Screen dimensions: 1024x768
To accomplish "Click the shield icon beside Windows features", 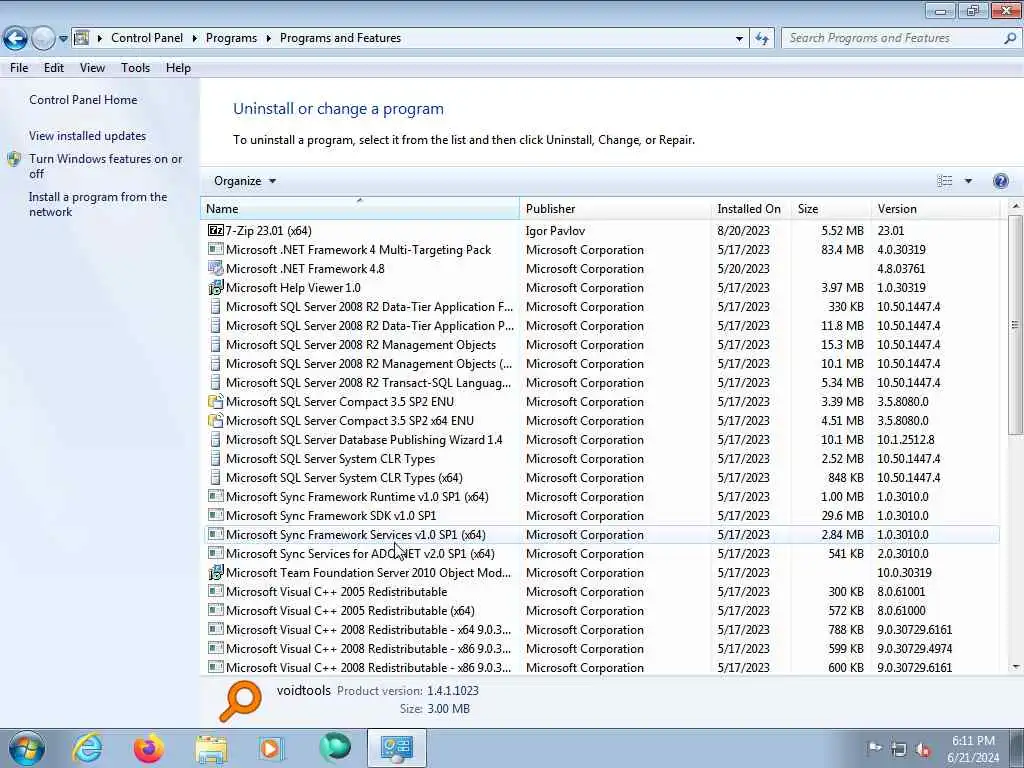I will (x=14, y=159).
